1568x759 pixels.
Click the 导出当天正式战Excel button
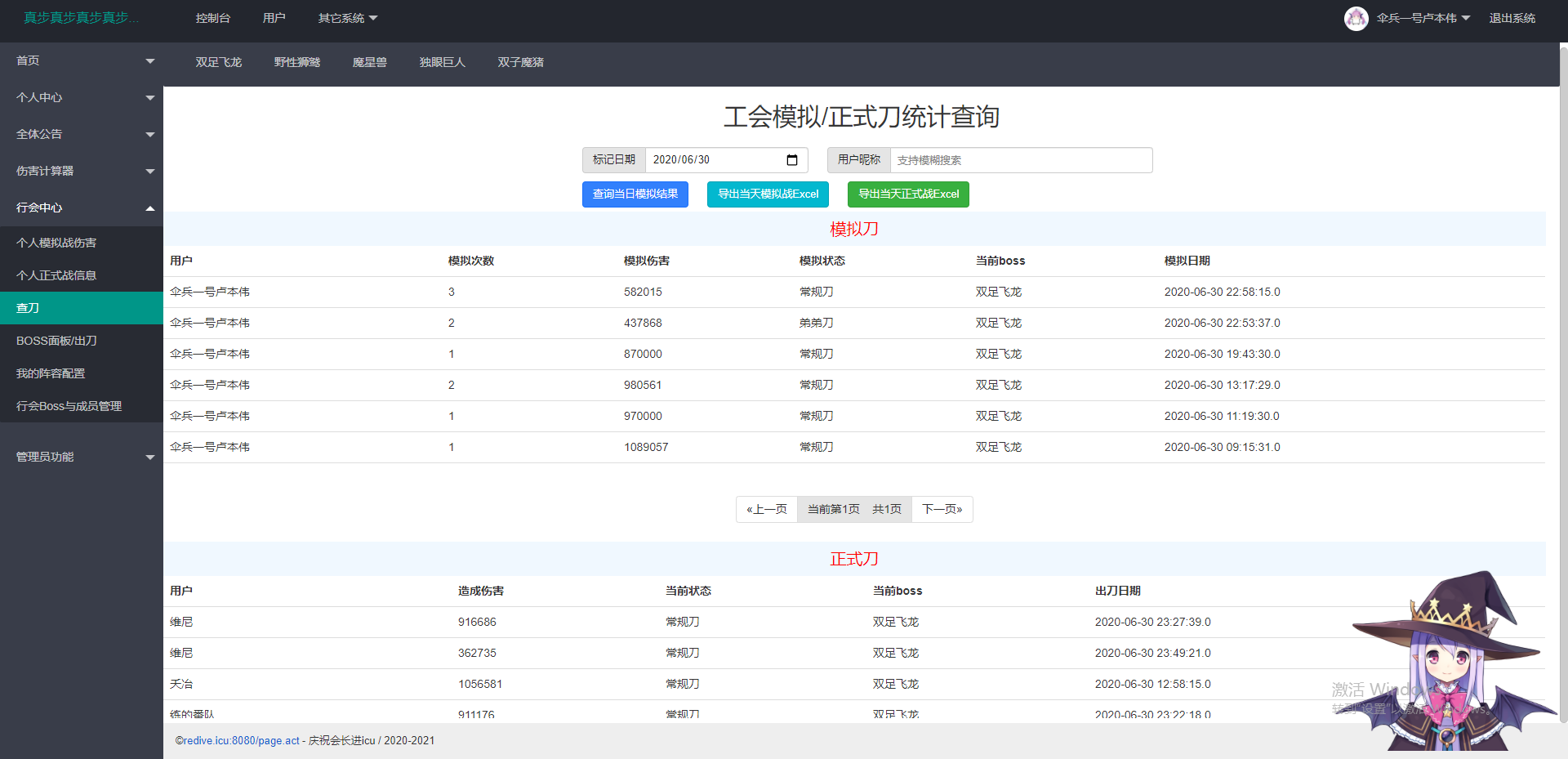pyautogui.click(x=909, y=194)
